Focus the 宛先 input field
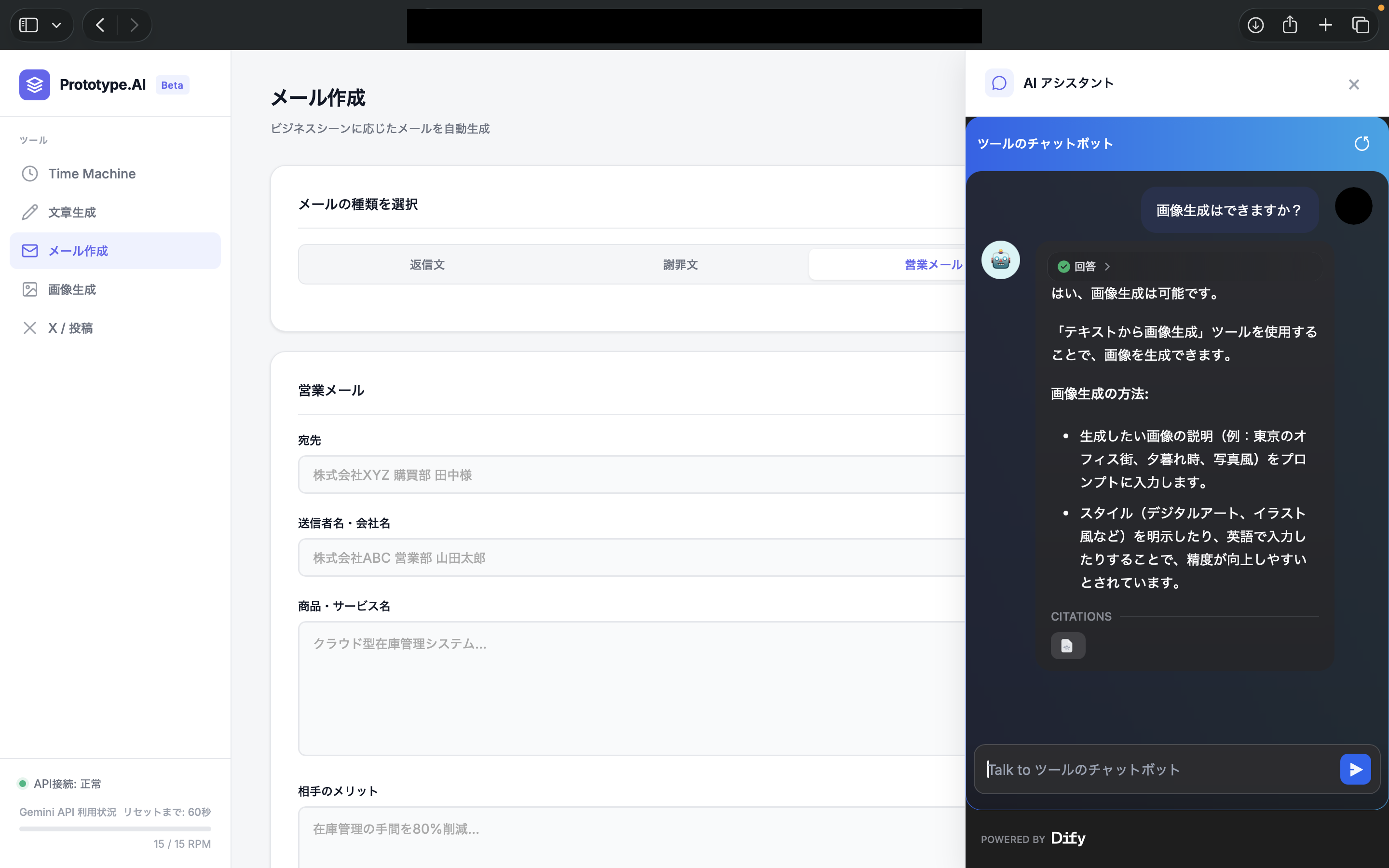The image size is (1389, 868). 631,475
